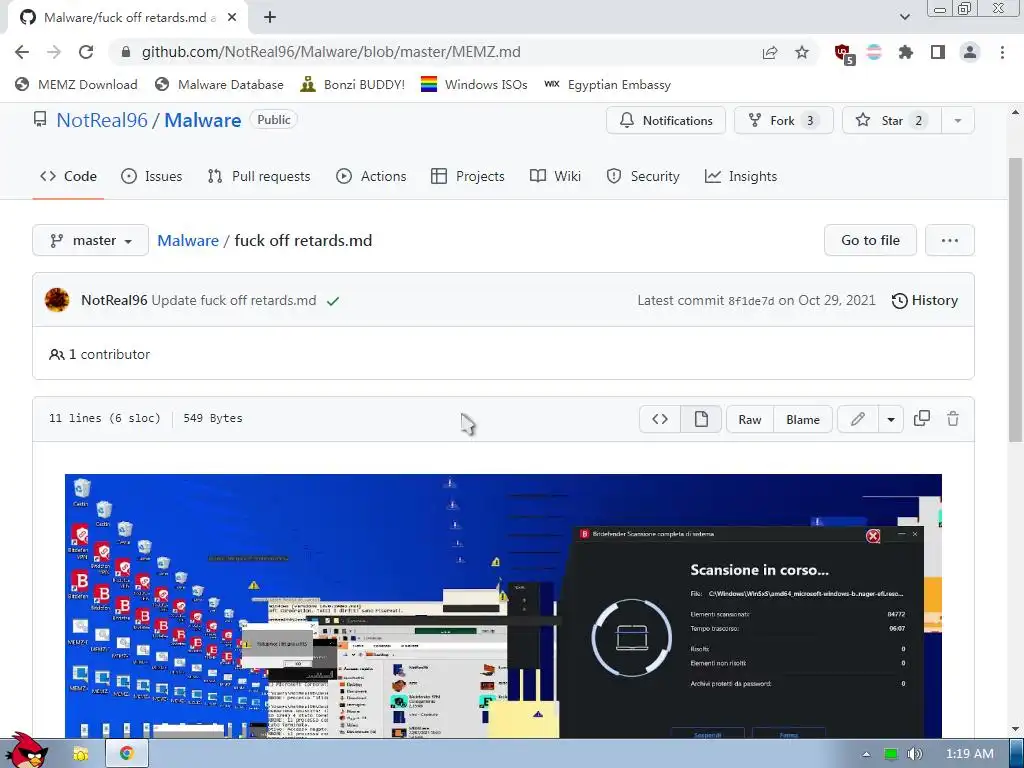Expand the edit options dropdown arrow

click(x=891, y=419)
